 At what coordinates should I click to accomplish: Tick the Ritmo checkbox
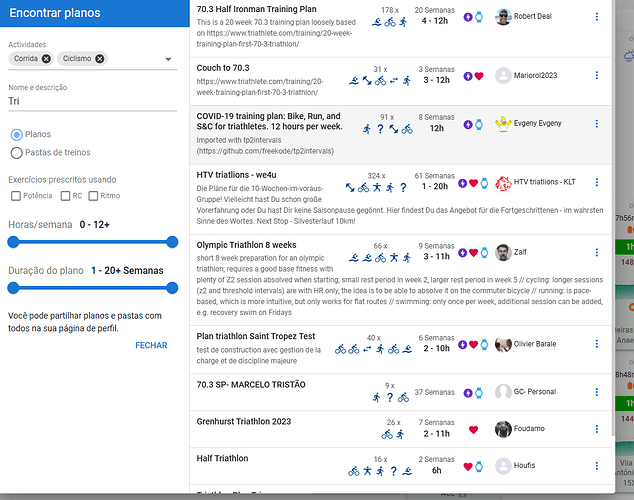click(x=93, y=196)
